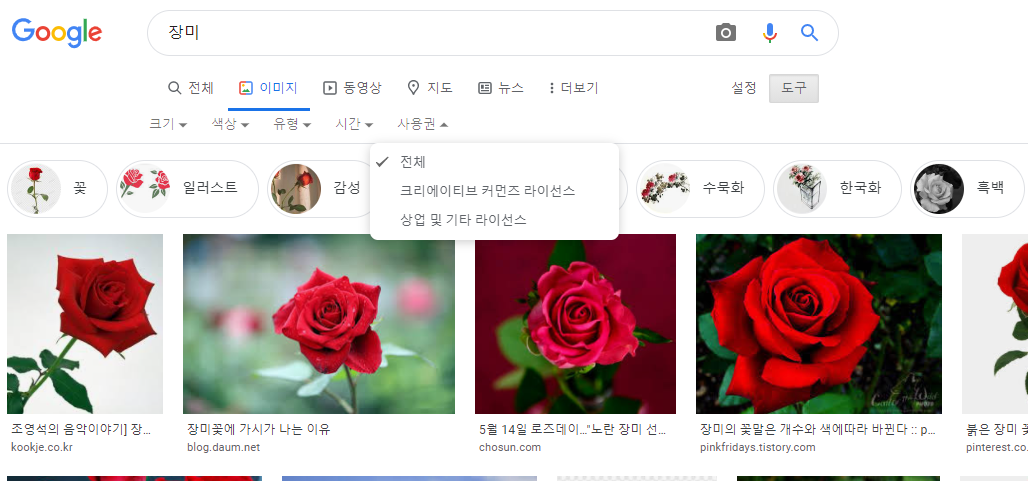The height and width of the screenshot is (481, 1028).
Task: Click caption 조영석의 음악이야기
Action: click(x=81, y=430)
